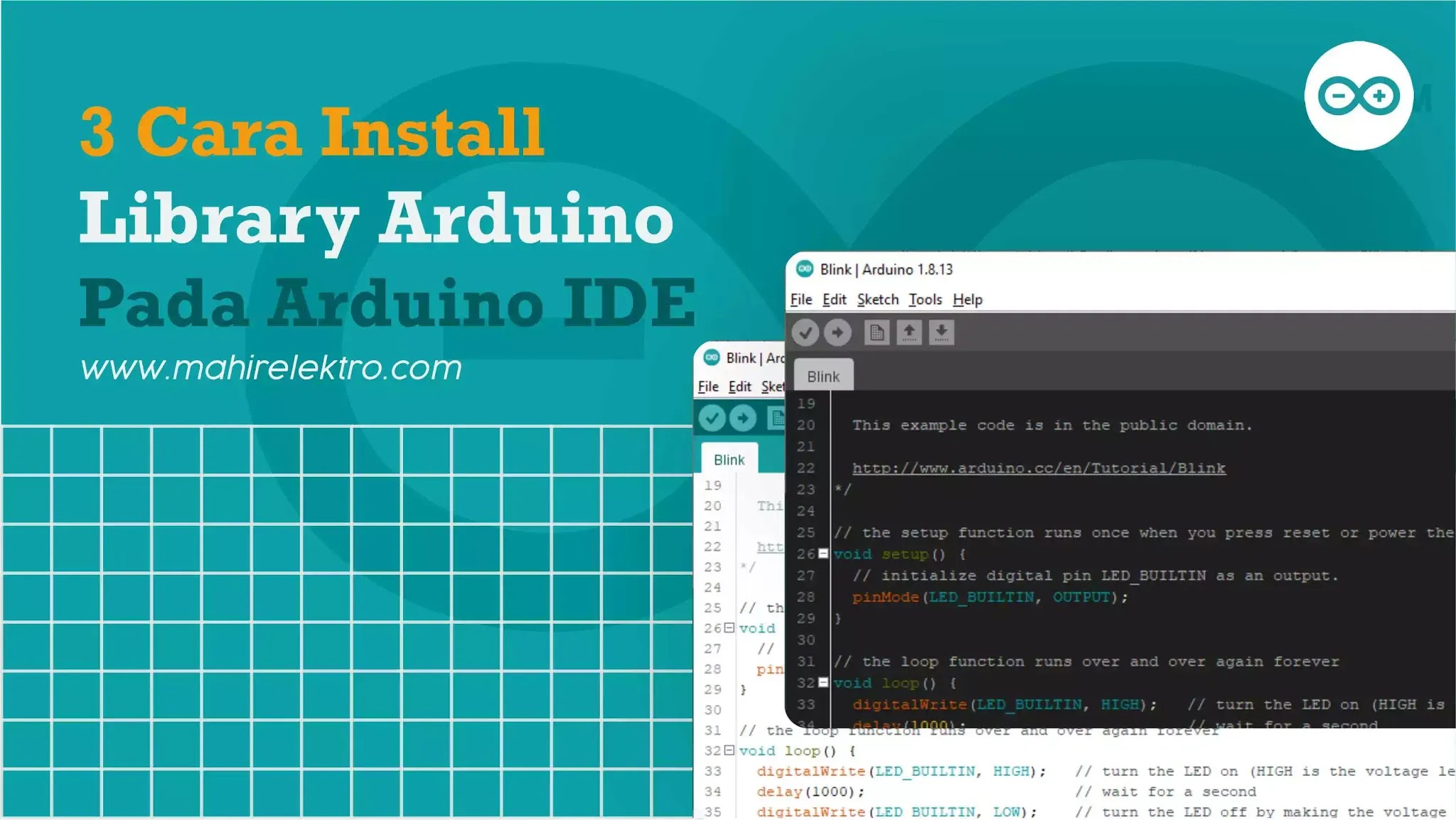Image resolution: width=1456 pixels, height=820 pixels.
Task: Open the Sketch menu in dark window
Action: (x=877, y=300)
